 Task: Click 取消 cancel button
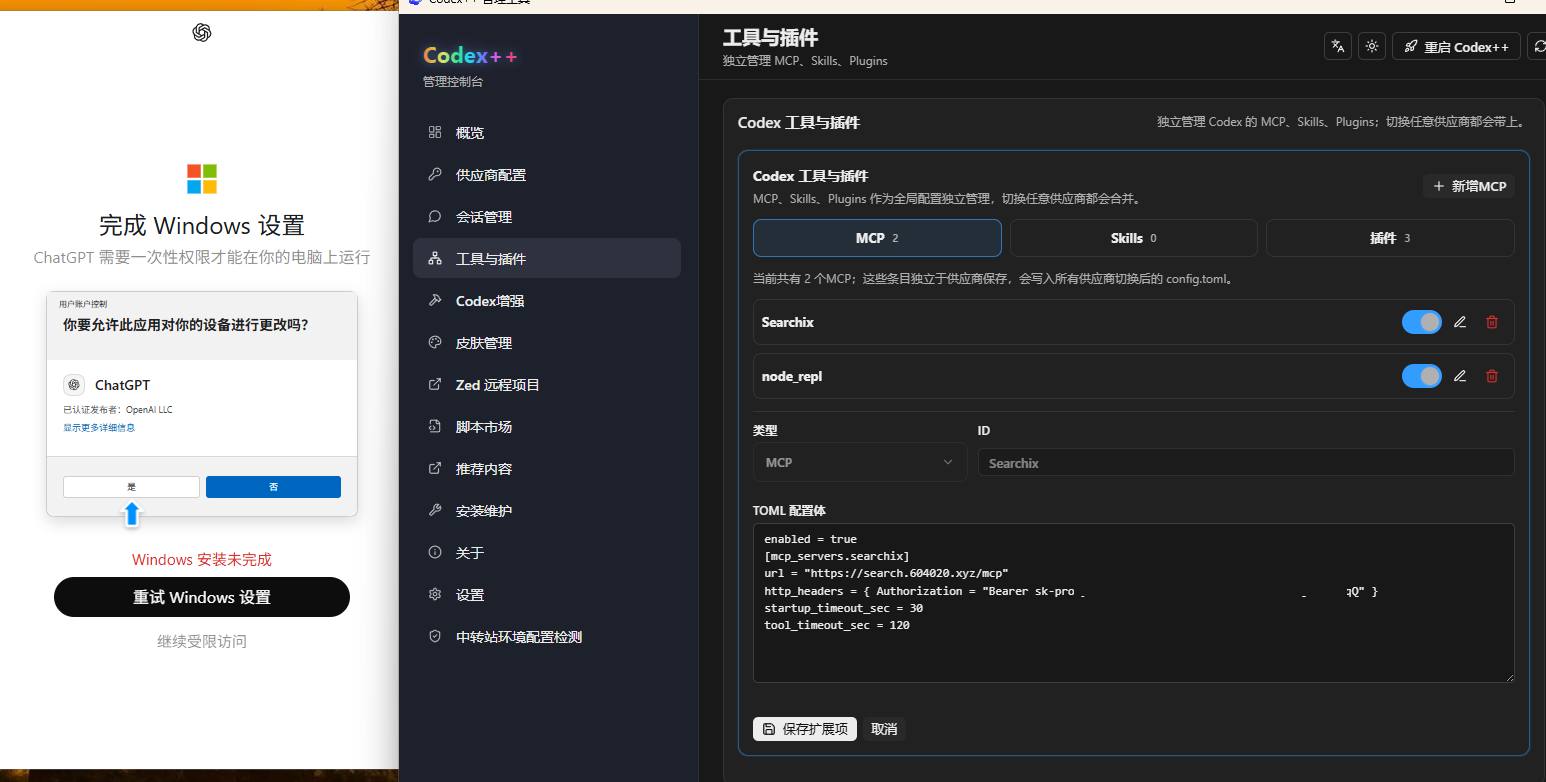884,729
